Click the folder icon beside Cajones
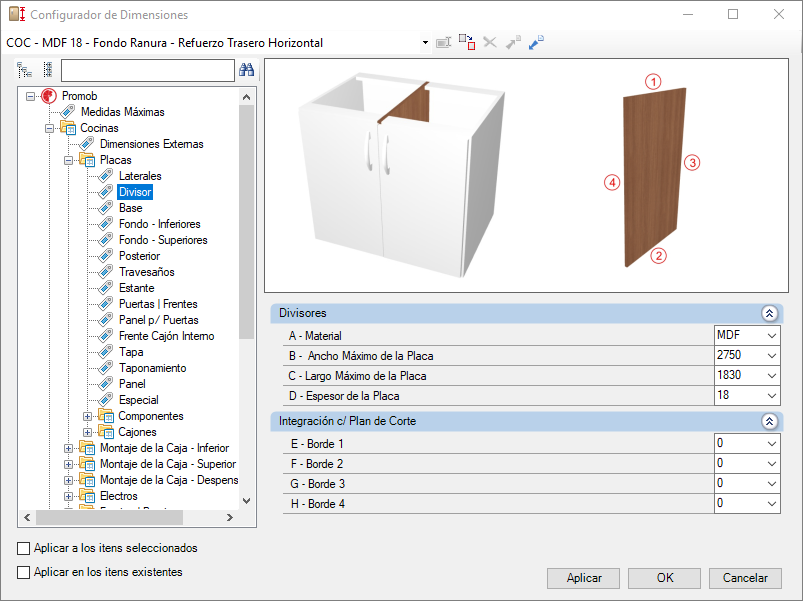 [x=106, y=432]
